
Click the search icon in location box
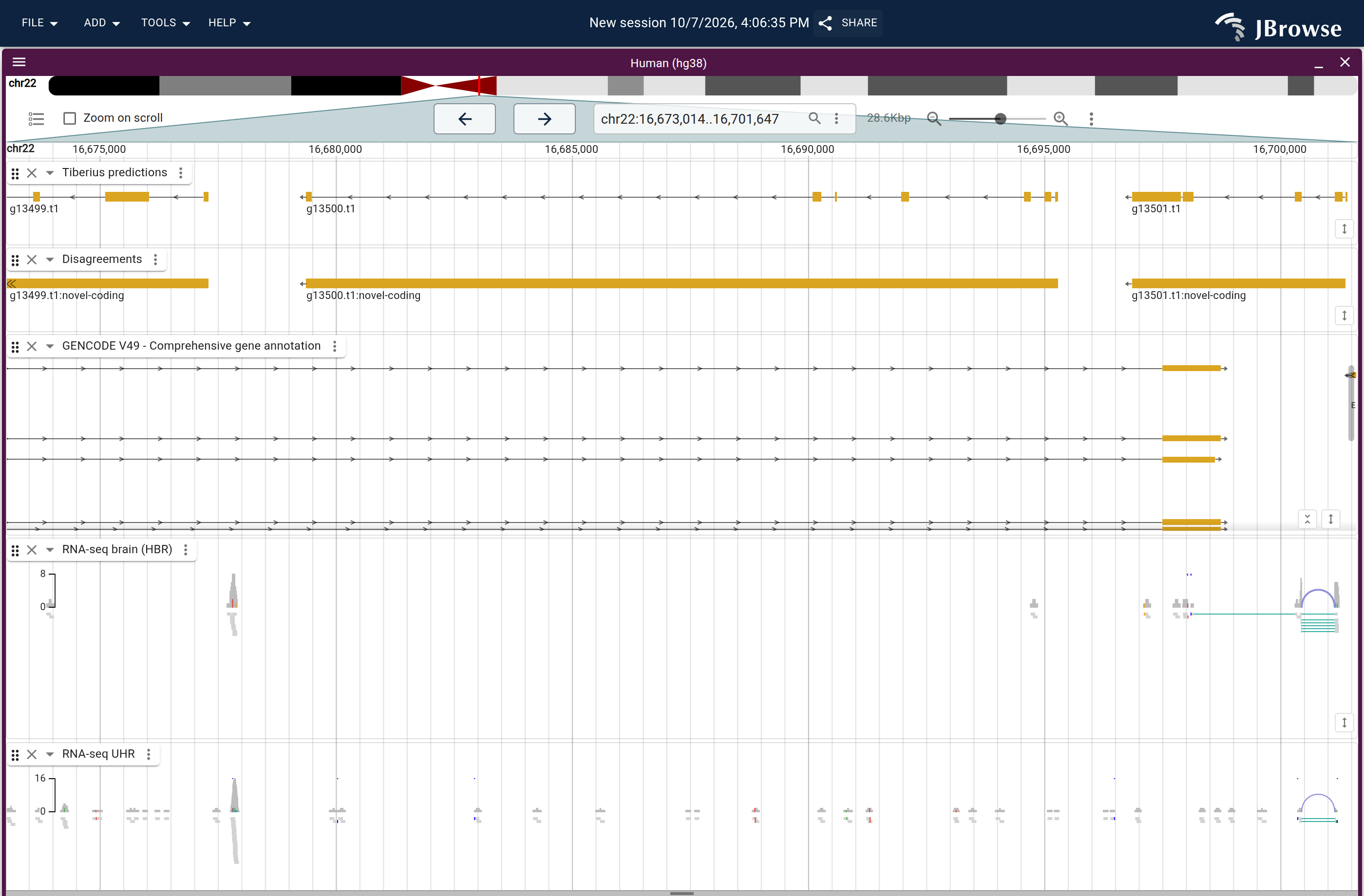pyautogui.click(x=815, y=118)
